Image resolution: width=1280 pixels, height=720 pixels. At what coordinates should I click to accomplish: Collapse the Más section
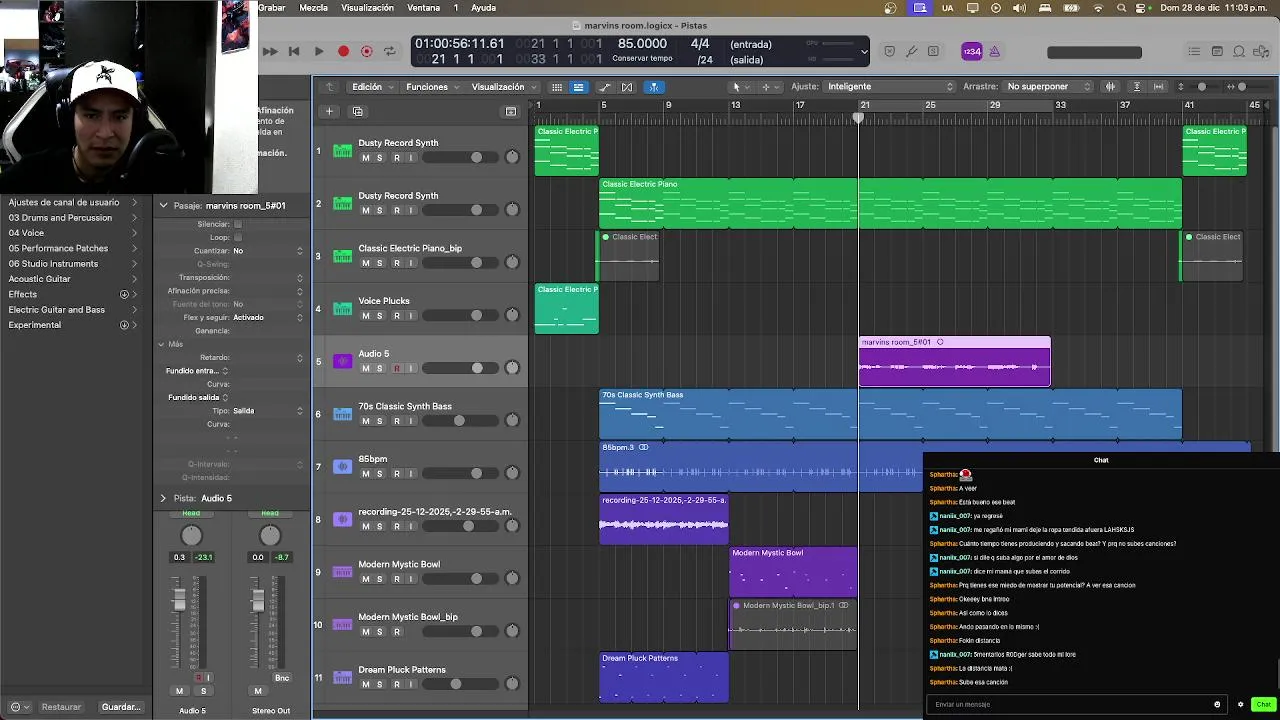coord(161,344)
